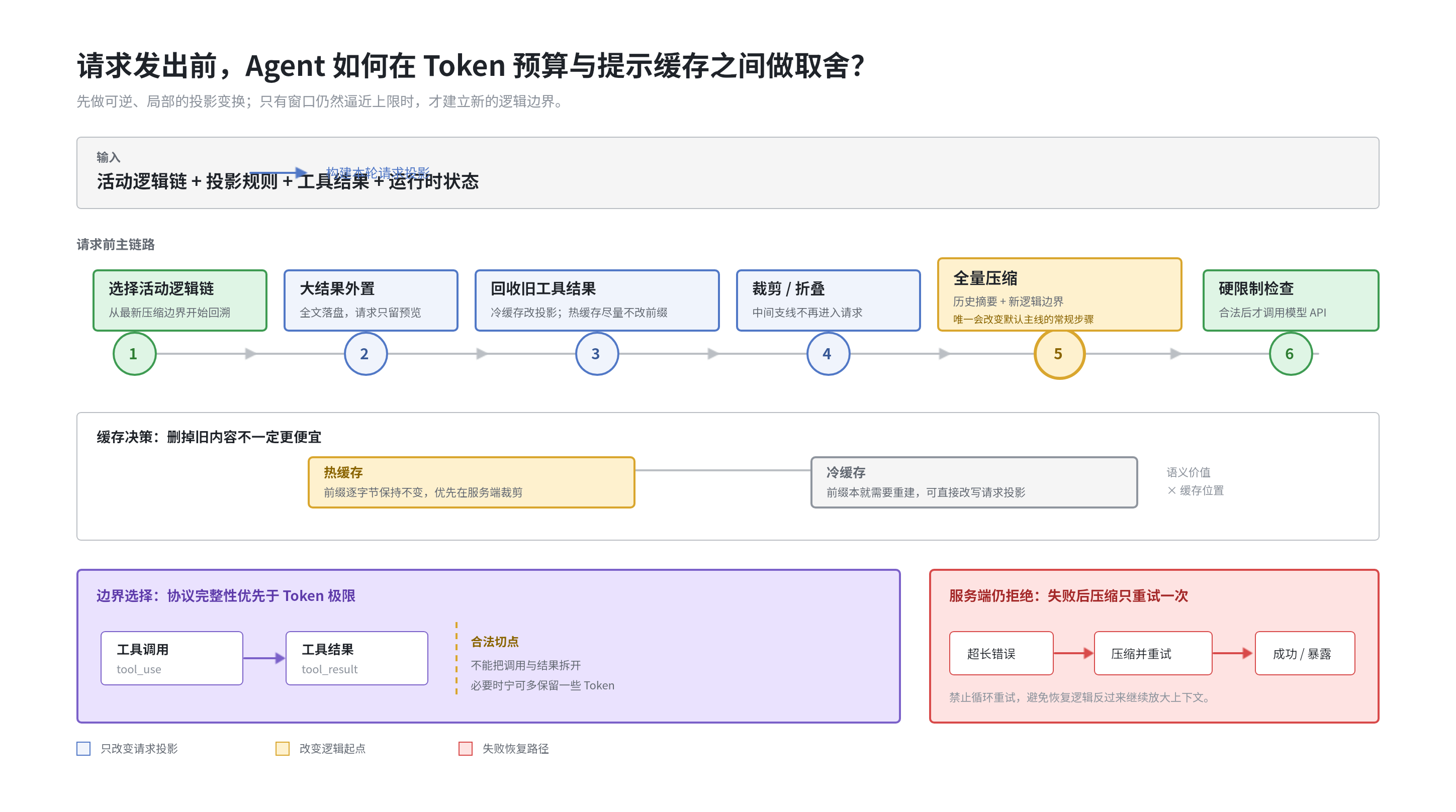
Task: Click the 压缩并重试 box
Action: pyautogui.click(x=1152, y=653)
